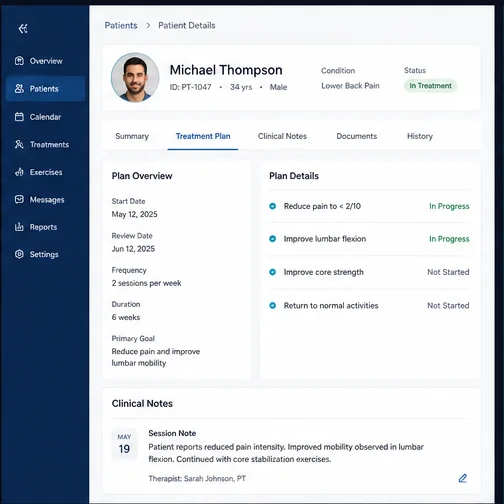
Task: Click the bullet icon for Improve lumbar flexion
Action: pos(272,239)
